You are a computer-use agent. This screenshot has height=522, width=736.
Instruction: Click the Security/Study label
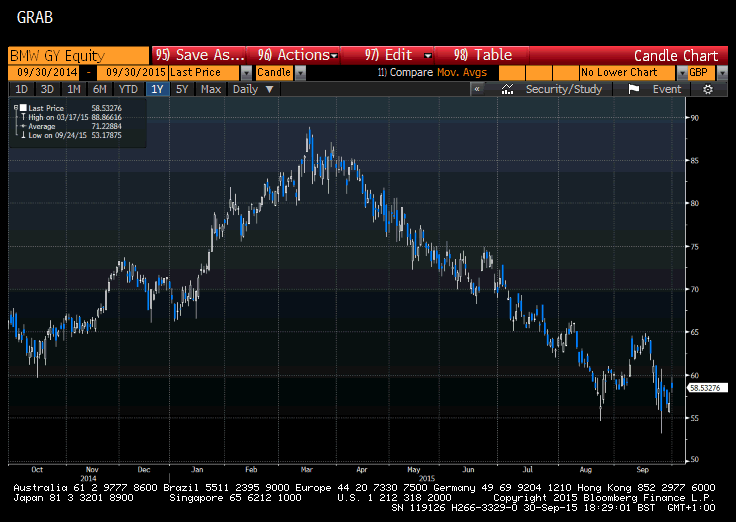(564, 89)
